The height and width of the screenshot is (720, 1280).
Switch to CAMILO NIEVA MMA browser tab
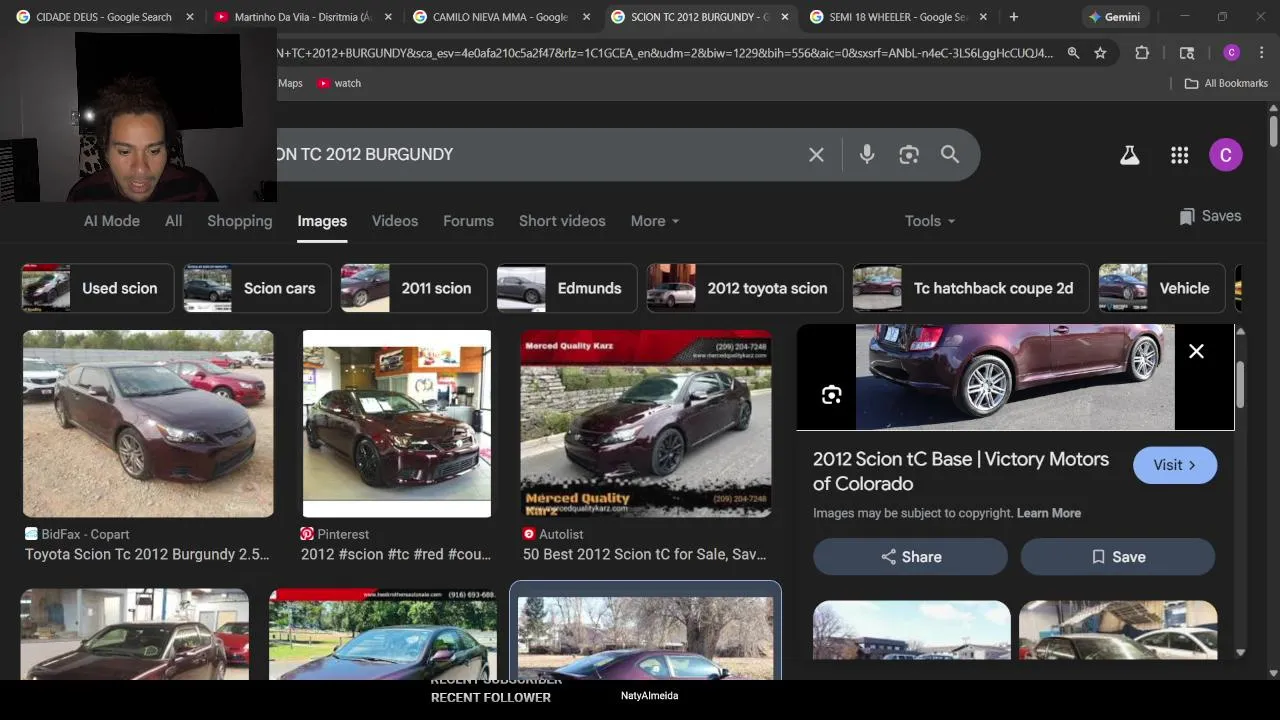502,17
